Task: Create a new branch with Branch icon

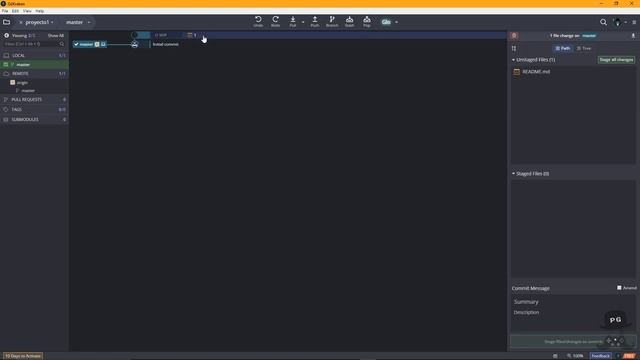Action: pos(332,21)
